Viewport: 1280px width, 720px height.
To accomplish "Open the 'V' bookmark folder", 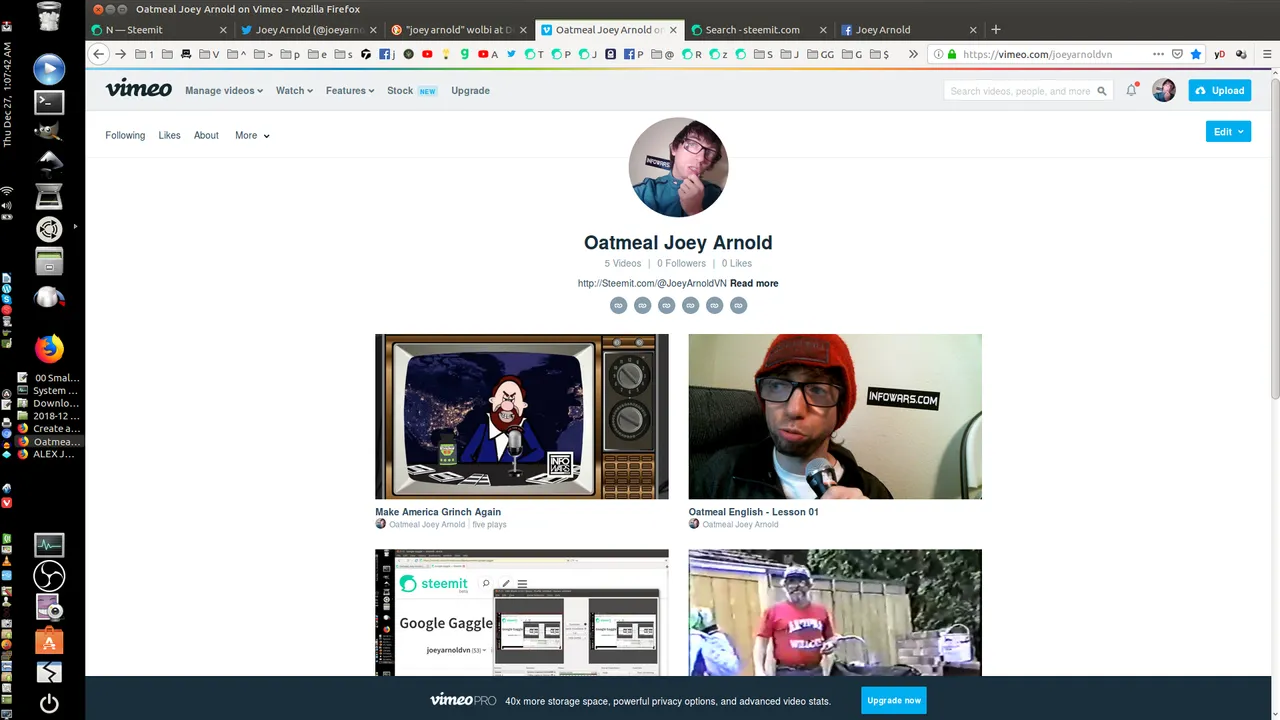I will click(208, 54).
